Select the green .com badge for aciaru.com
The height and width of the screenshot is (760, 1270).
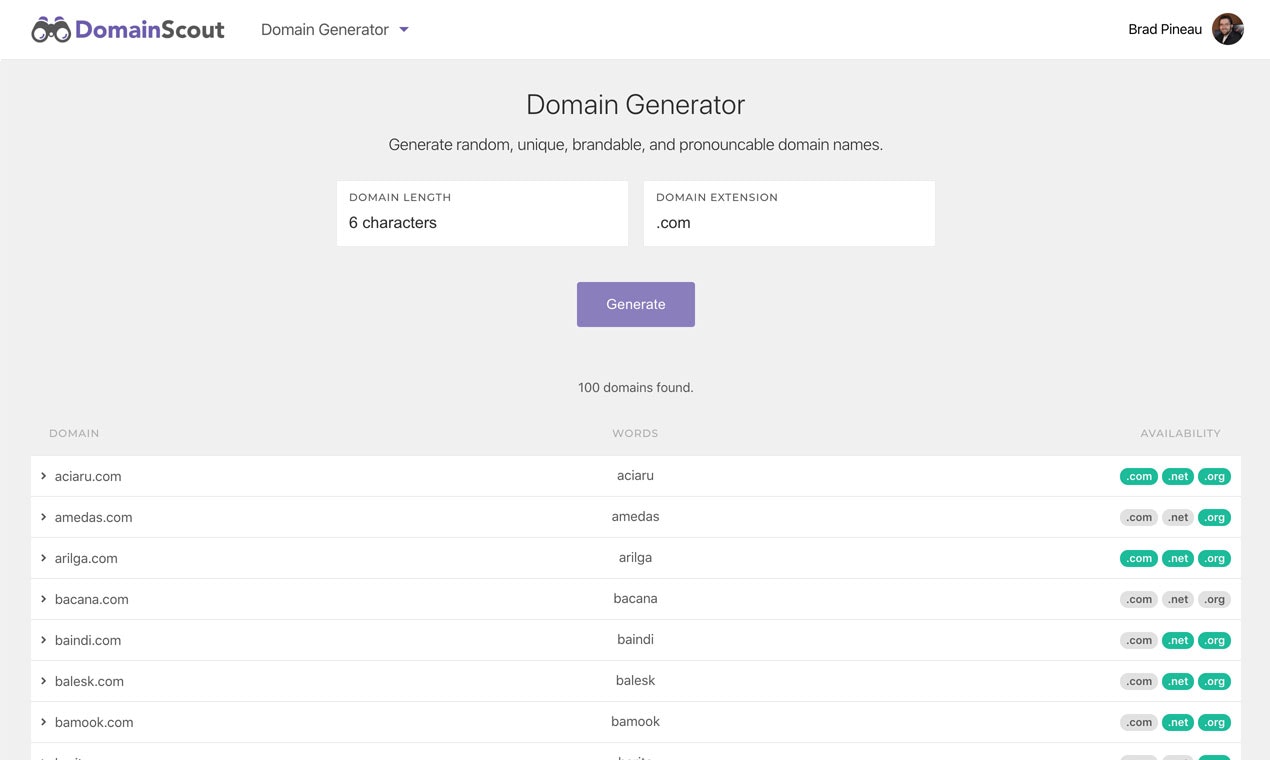point(1138,476)
